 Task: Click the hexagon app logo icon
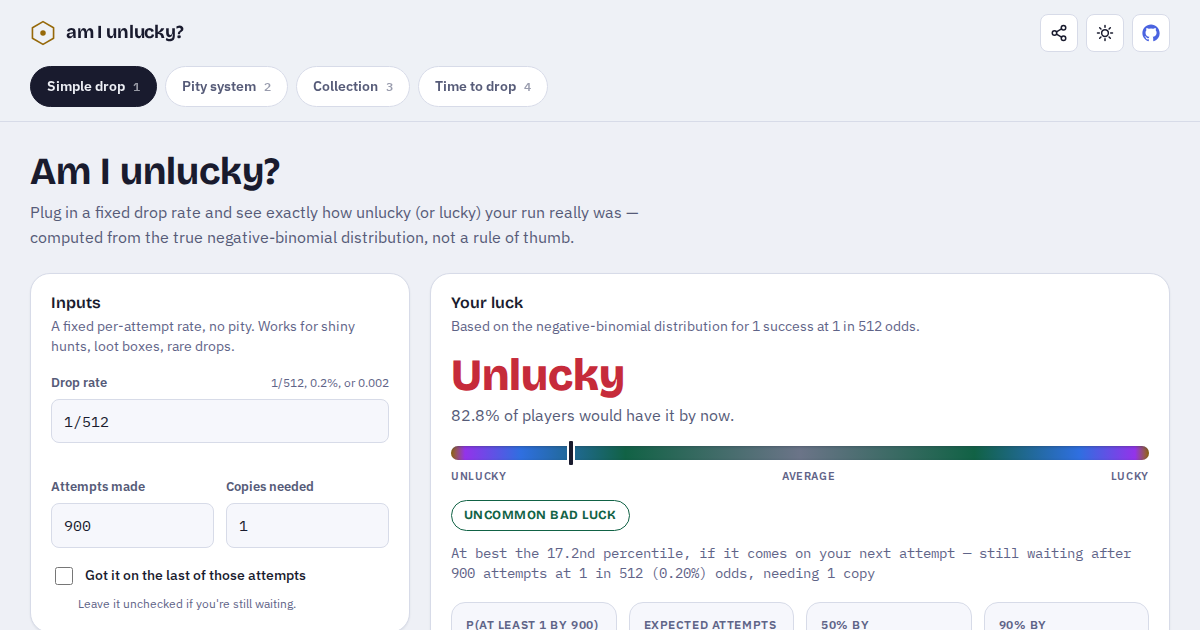coord(42,33)
